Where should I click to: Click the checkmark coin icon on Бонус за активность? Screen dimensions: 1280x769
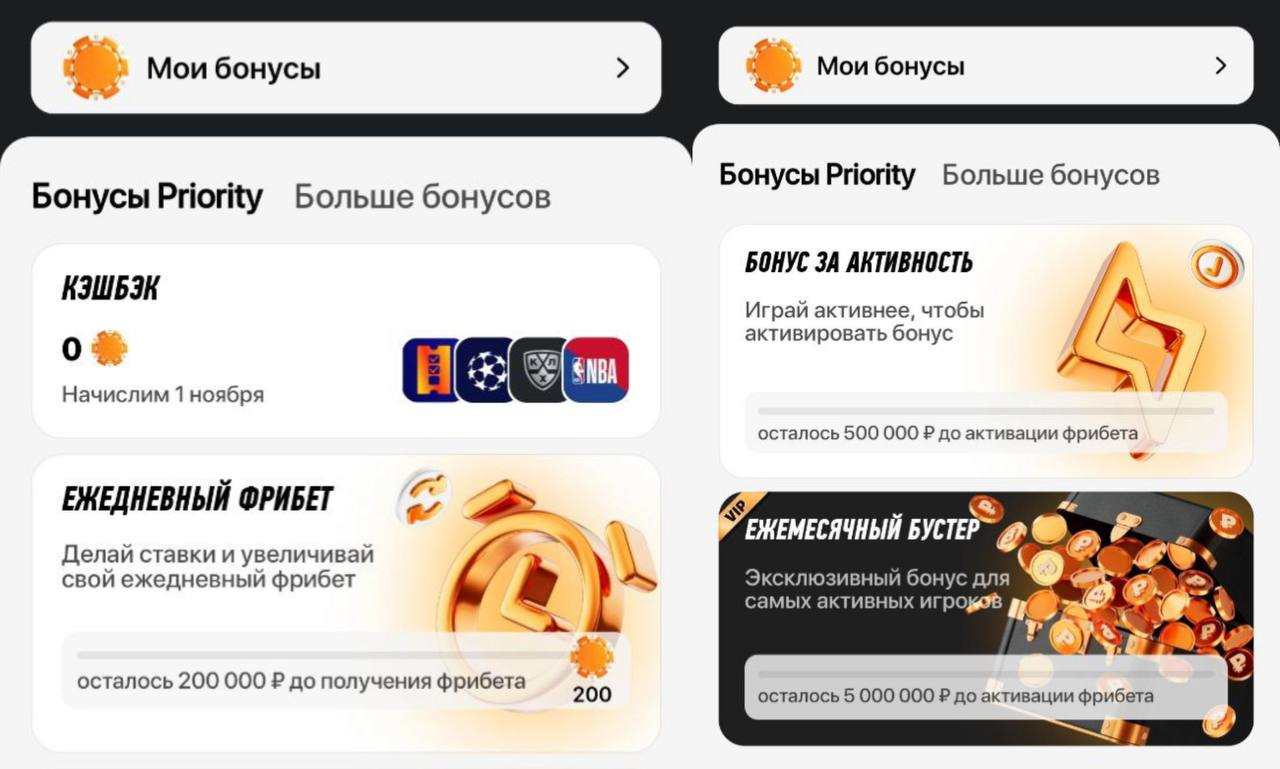(x=1216, y=265)
